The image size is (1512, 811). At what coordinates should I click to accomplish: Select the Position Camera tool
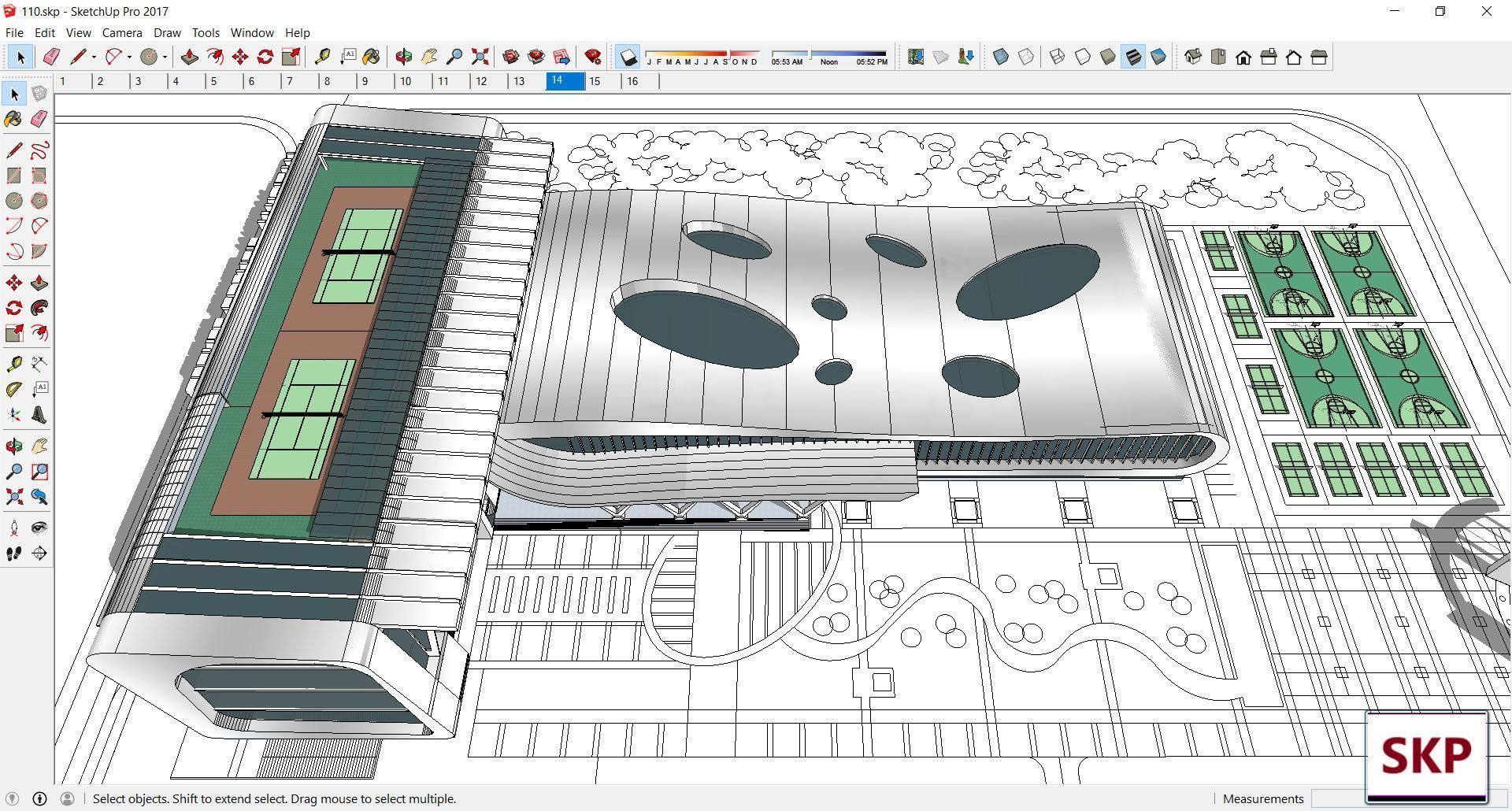14,528
